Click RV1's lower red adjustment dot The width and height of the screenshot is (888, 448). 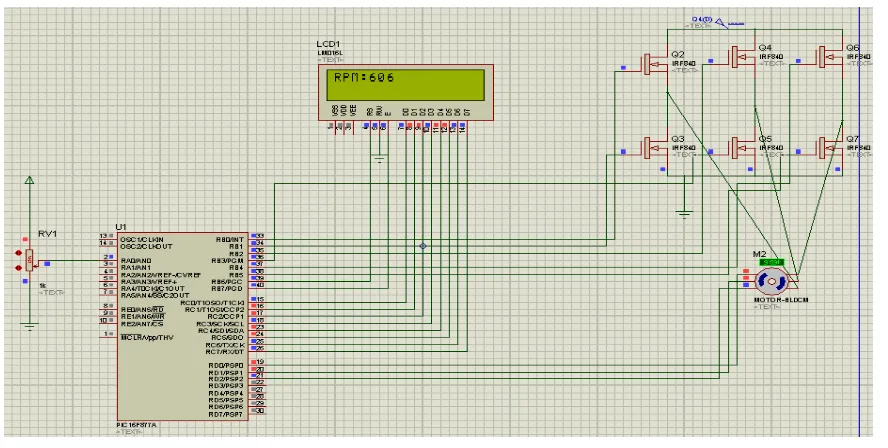pyautogui.click(x=19, y=267)
